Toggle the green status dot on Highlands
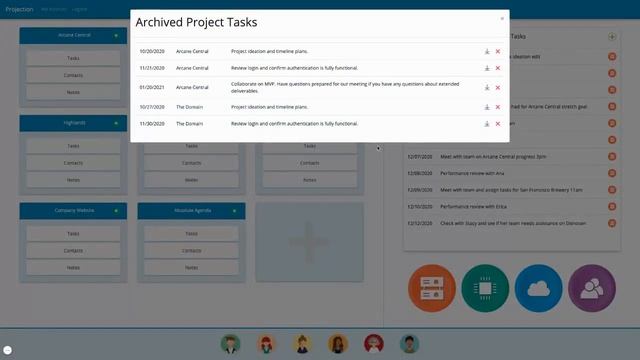Viewport: 640px width, 360px height. point(116,123)
